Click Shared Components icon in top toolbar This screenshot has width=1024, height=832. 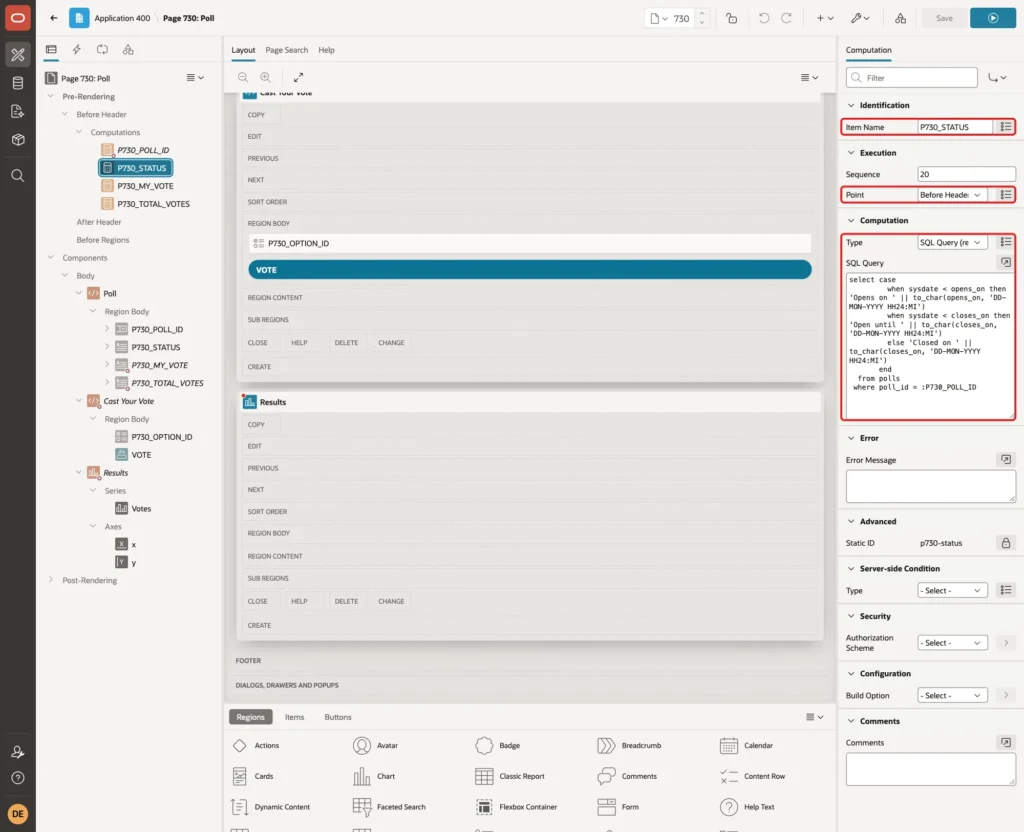pos(901,18)
